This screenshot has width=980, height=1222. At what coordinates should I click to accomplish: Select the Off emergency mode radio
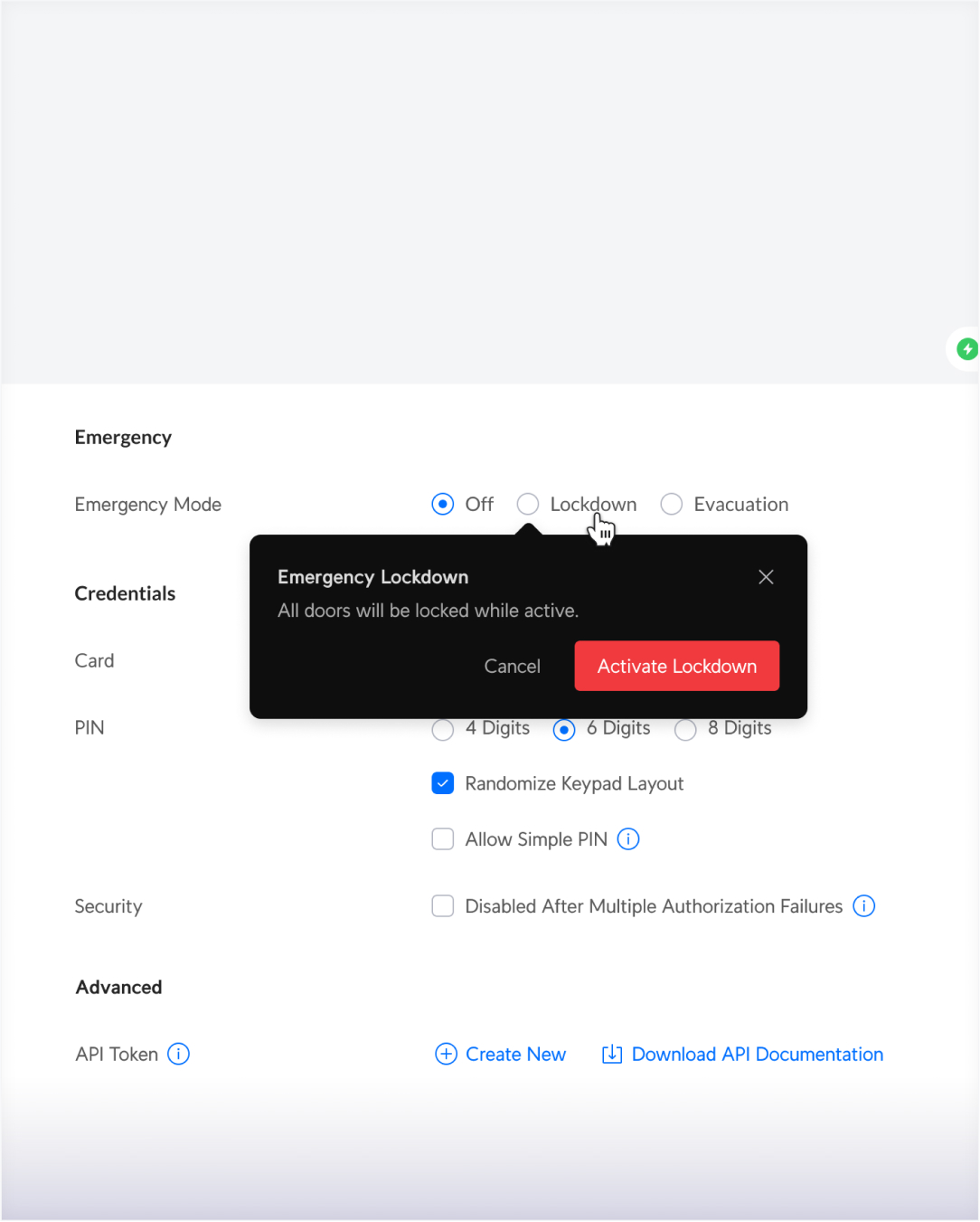(443, 505)
